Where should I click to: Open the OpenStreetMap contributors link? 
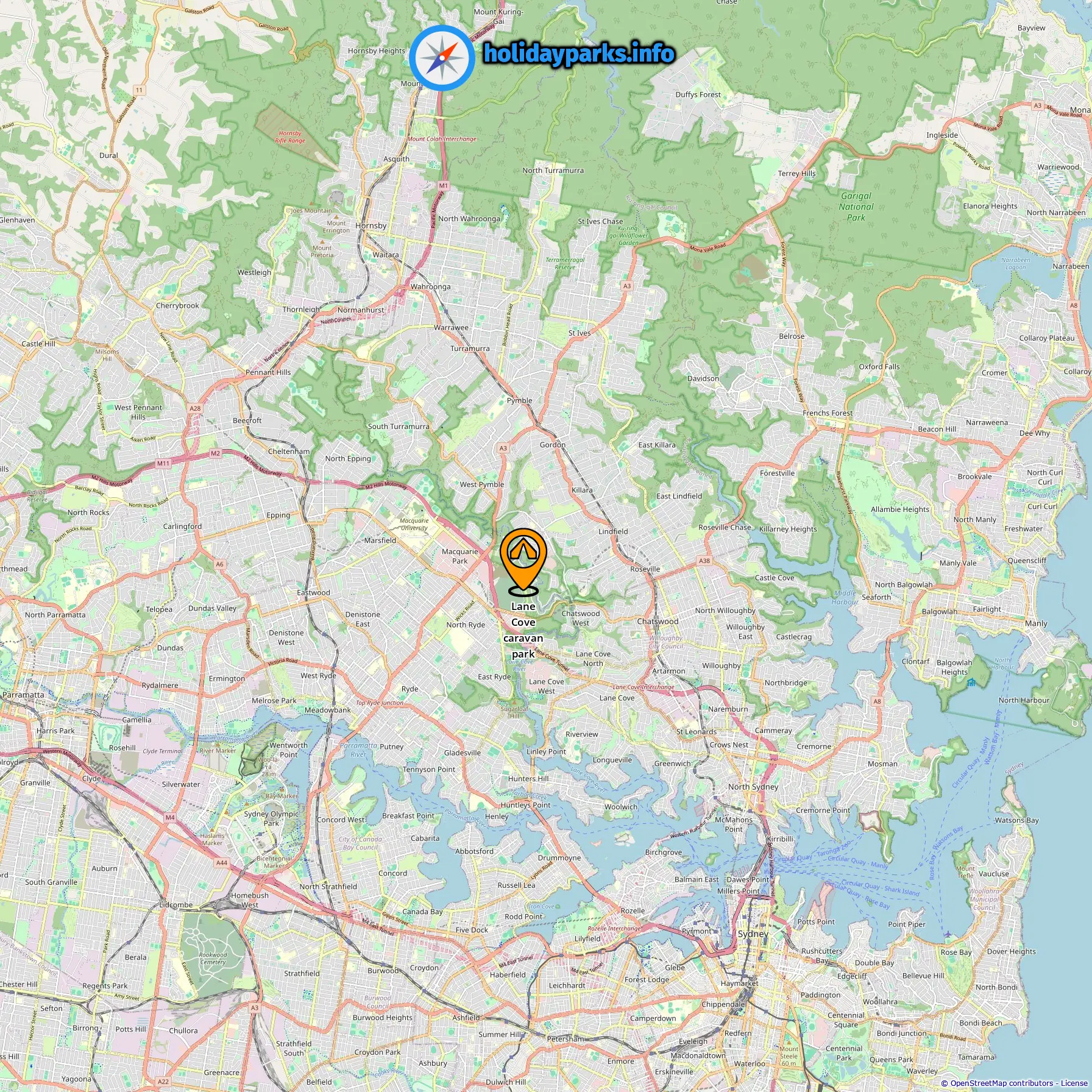click(1001, 1083)
